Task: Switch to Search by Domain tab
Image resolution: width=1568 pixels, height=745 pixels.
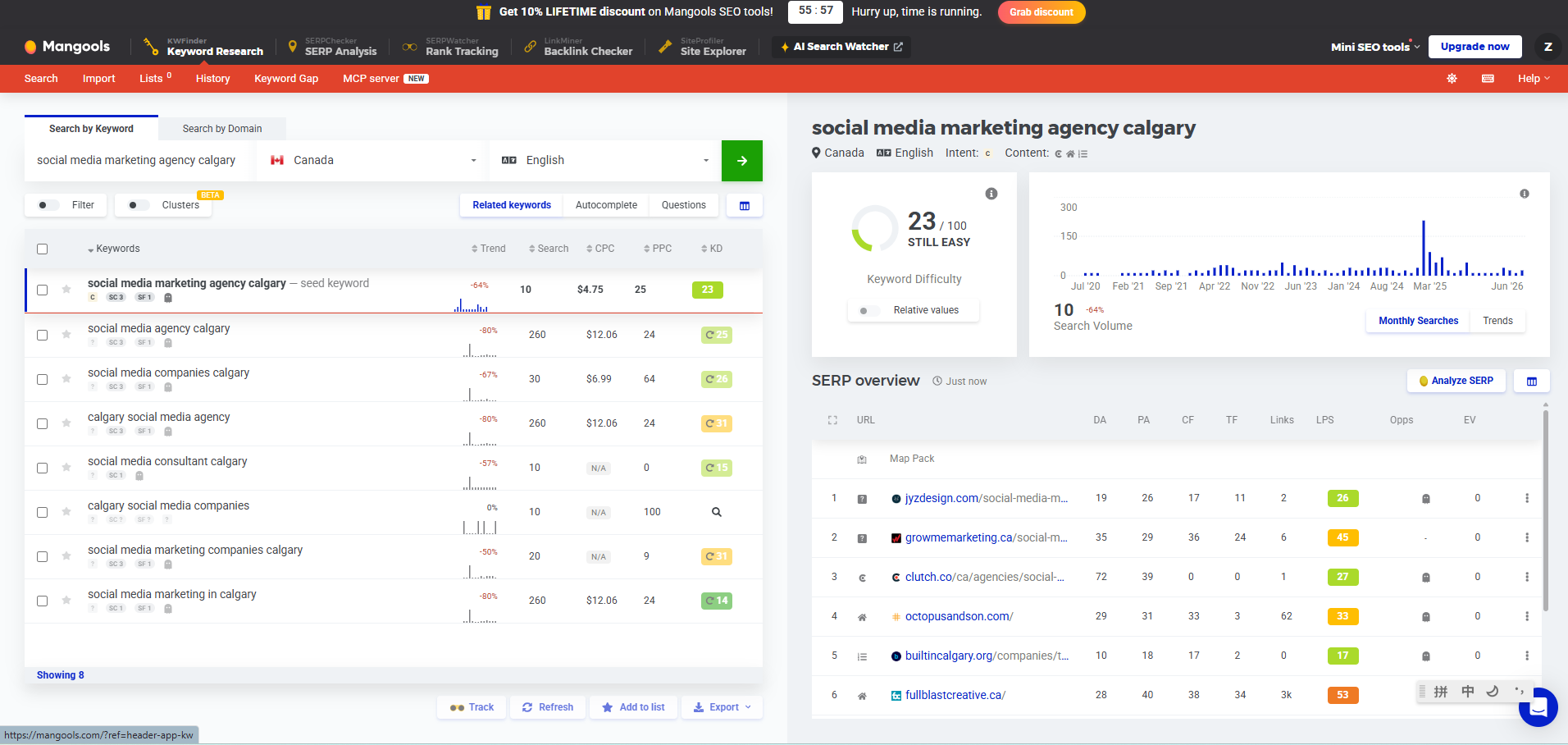Action: coord(222,129)
